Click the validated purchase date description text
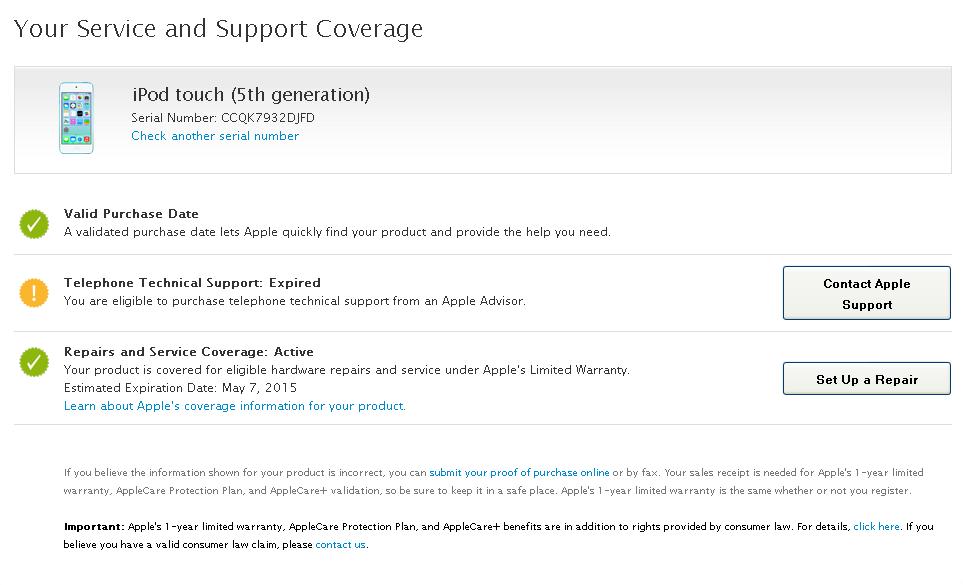The image size is (963, 585). coord(337,232)
